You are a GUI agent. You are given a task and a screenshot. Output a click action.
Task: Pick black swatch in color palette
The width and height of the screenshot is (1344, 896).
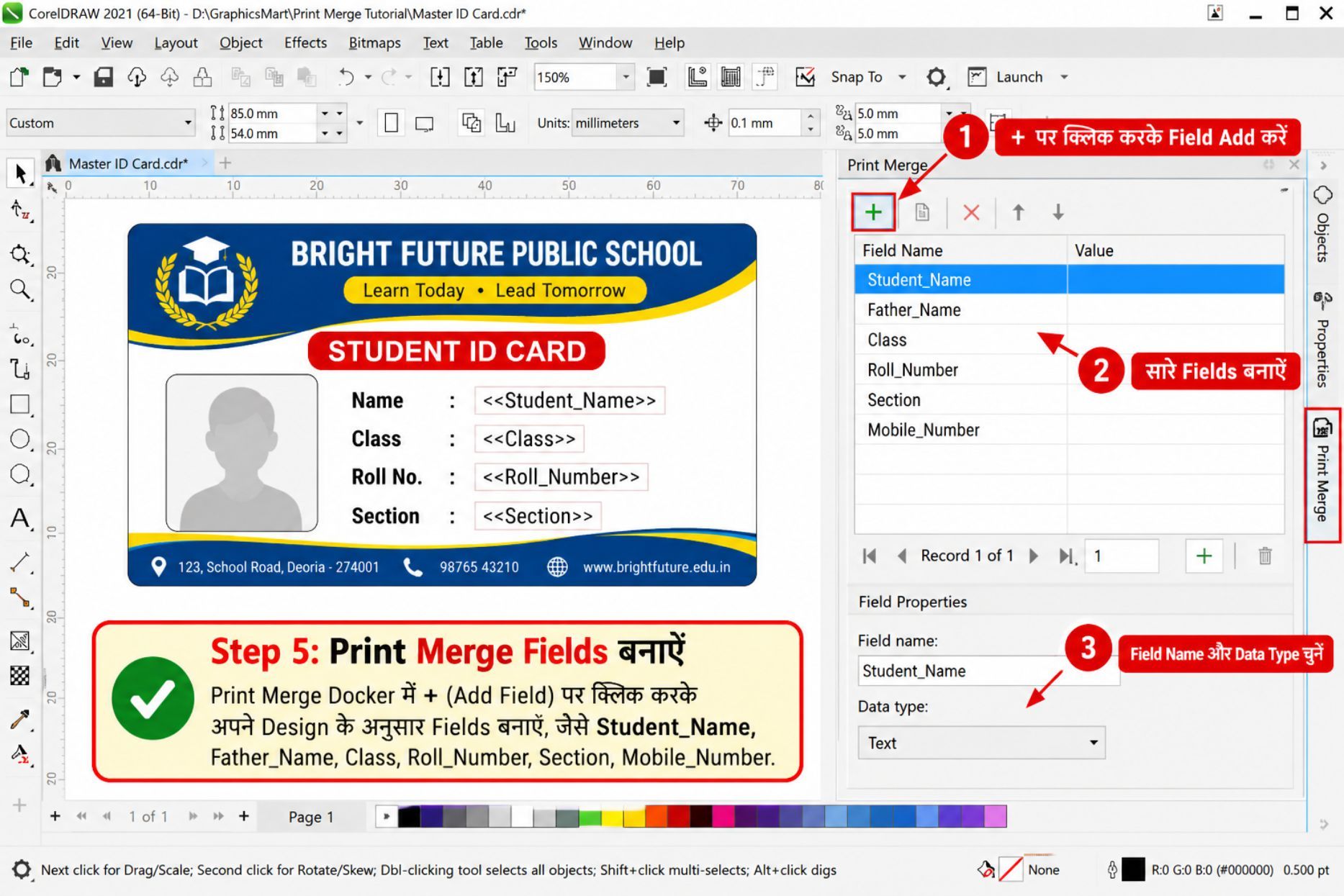point(409,816)
